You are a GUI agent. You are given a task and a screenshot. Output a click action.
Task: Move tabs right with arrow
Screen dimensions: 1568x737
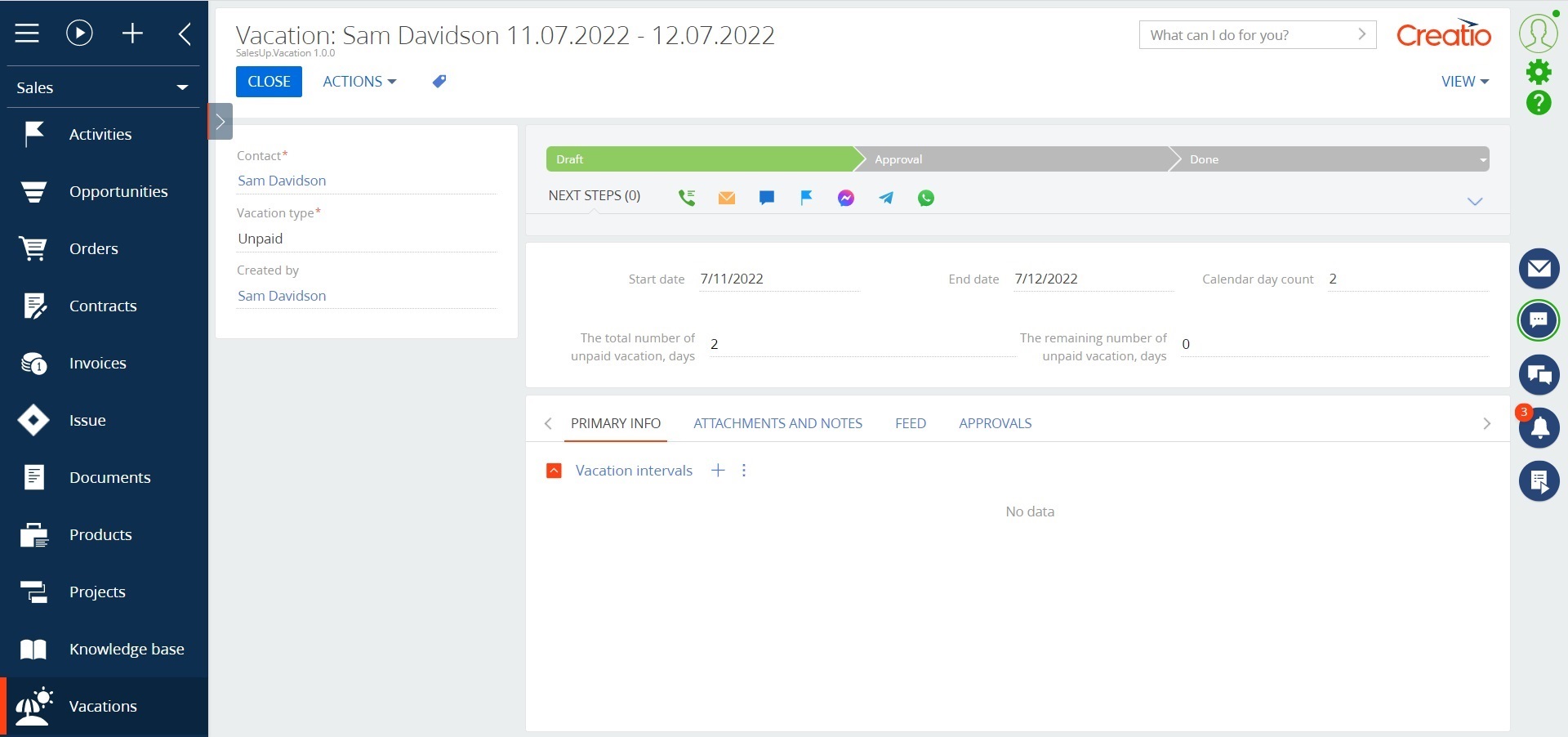click(x=1486, y=423)
